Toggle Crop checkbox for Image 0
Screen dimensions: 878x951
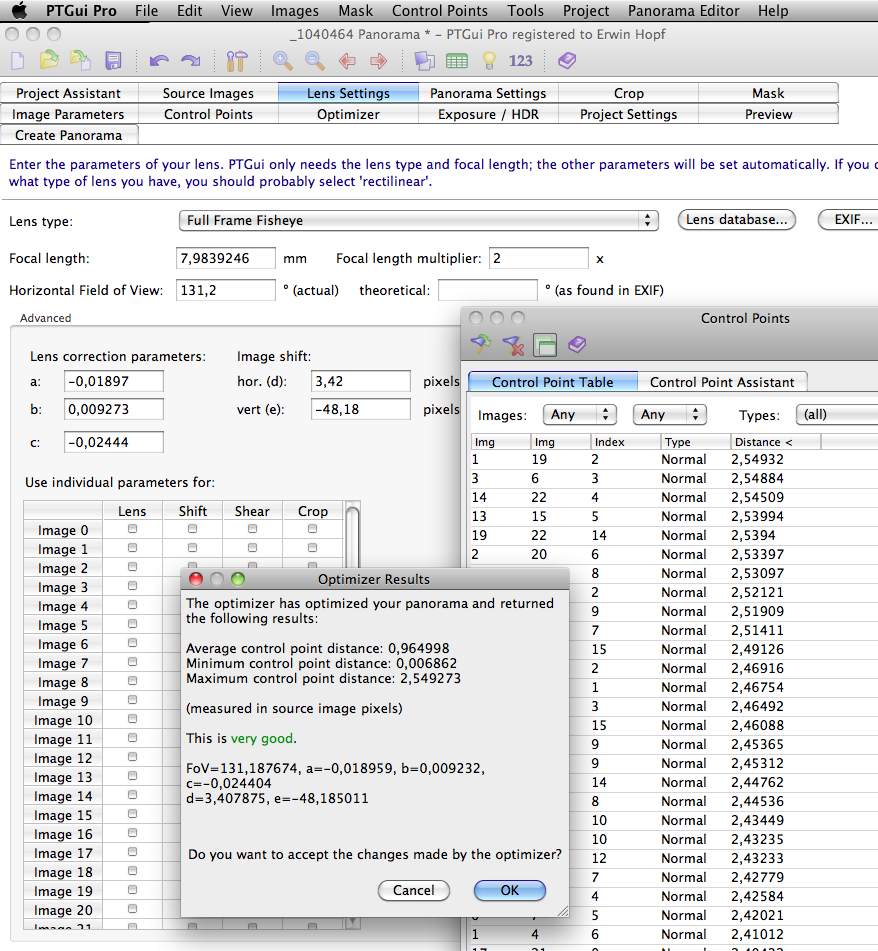(x=312, y=529)
